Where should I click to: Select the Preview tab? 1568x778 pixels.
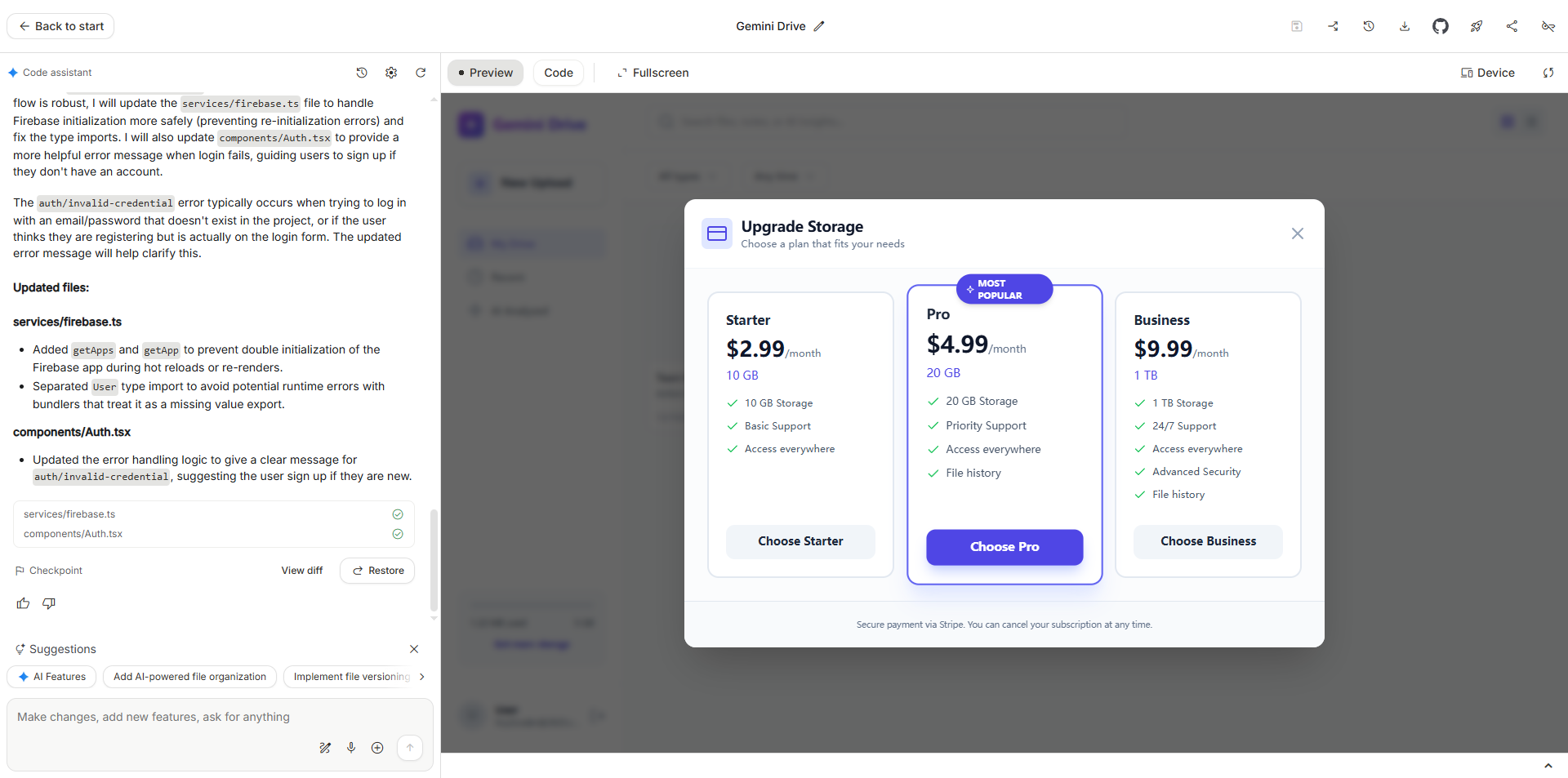485,73
